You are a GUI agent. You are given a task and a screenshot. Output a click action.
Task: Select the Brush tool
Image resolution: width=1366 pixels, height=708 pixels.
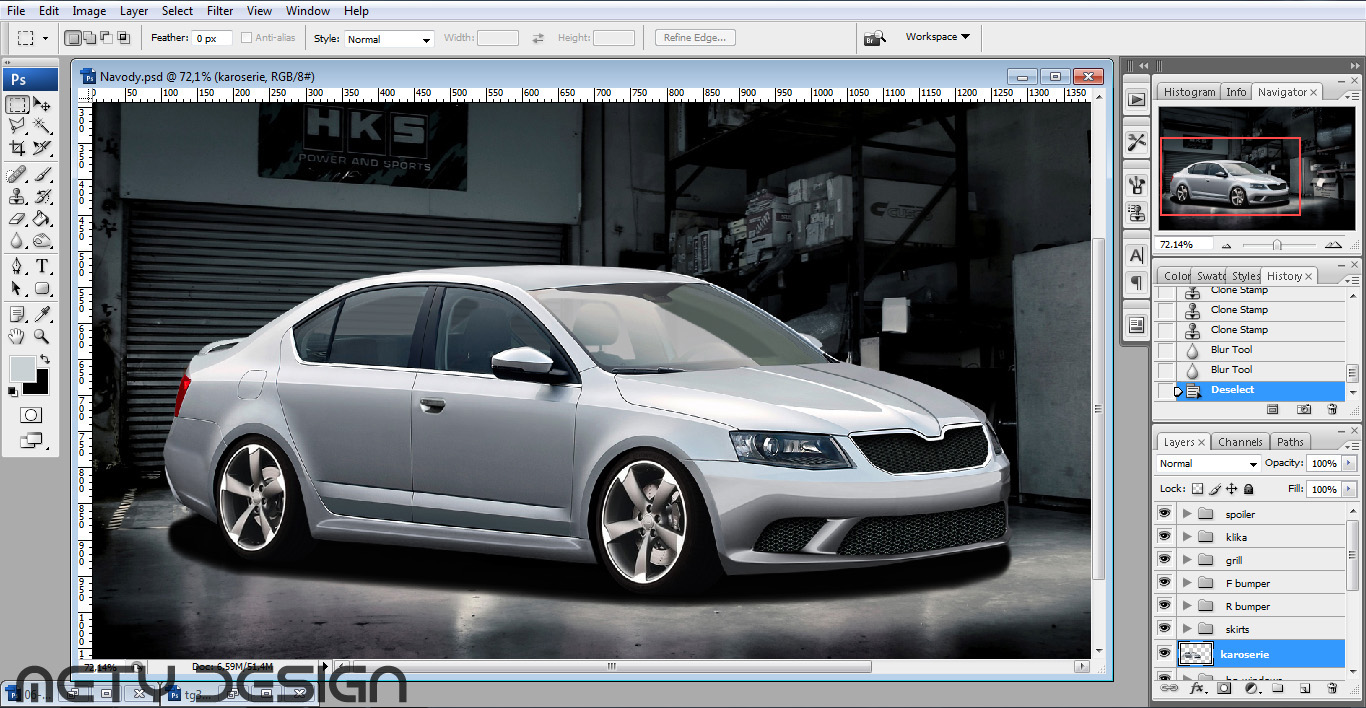tap(42, 175)
